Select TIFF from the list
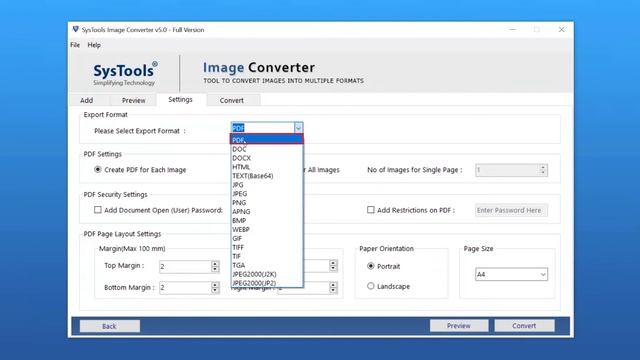640x360 pixels. [267, 247]
